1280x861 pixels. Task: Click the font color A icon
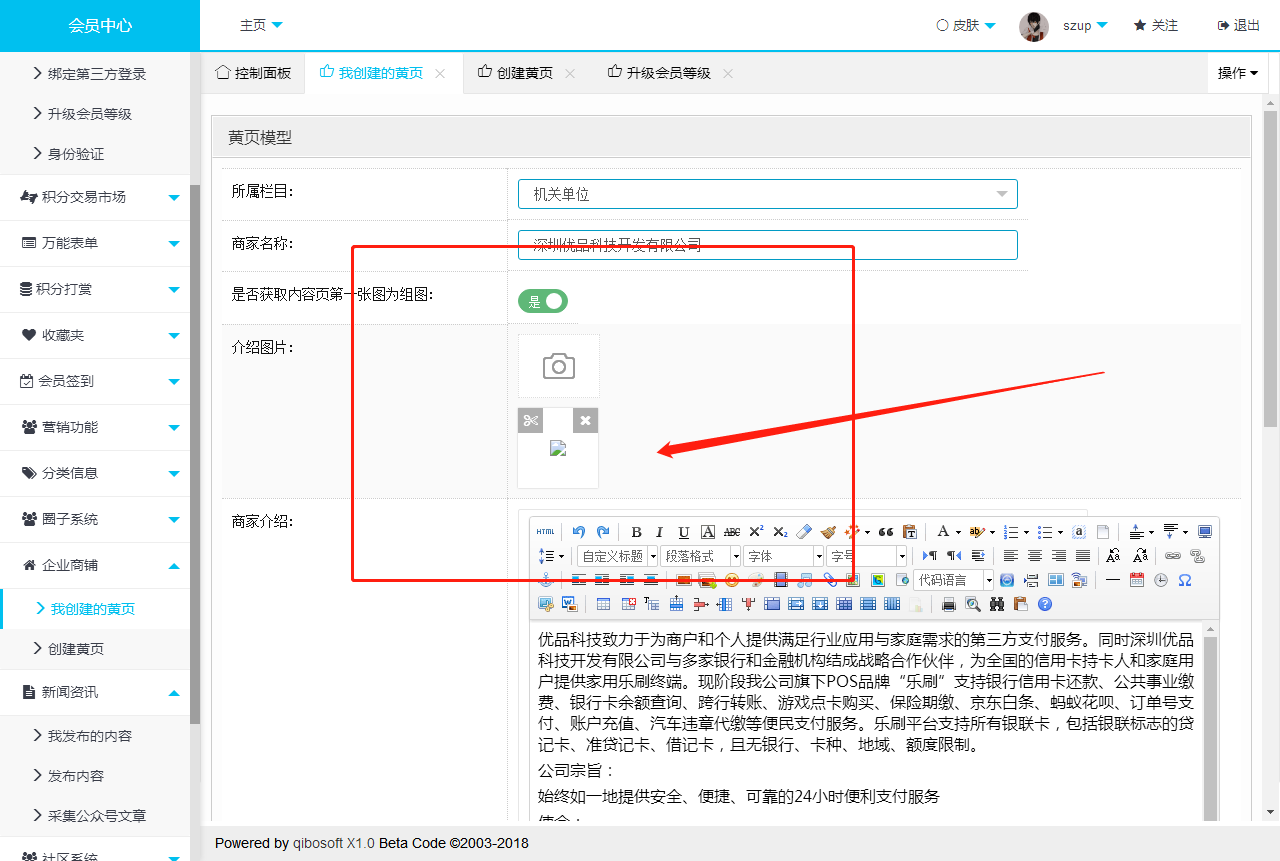click(942, 532)
